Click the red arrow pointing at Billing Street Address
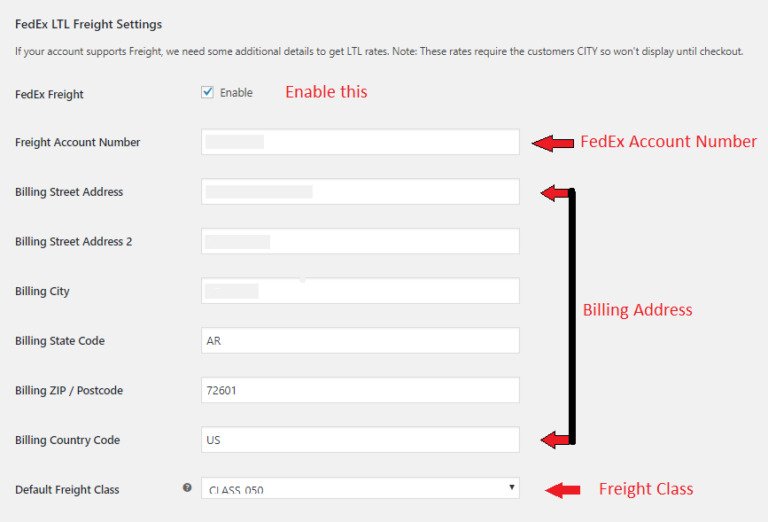 (x=554, y=192)
